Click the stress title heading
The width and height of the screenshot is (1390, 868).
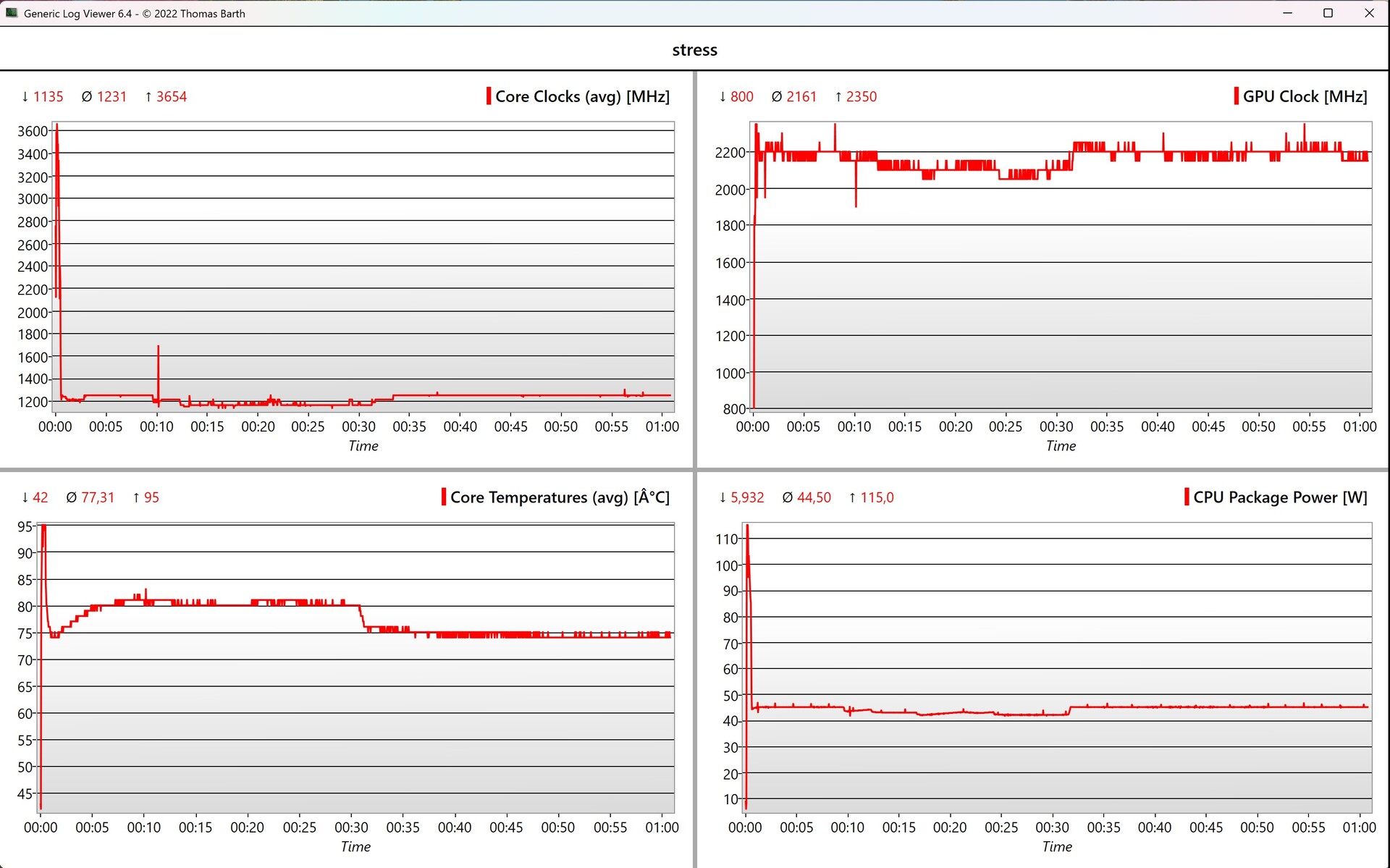coord(694,50)
